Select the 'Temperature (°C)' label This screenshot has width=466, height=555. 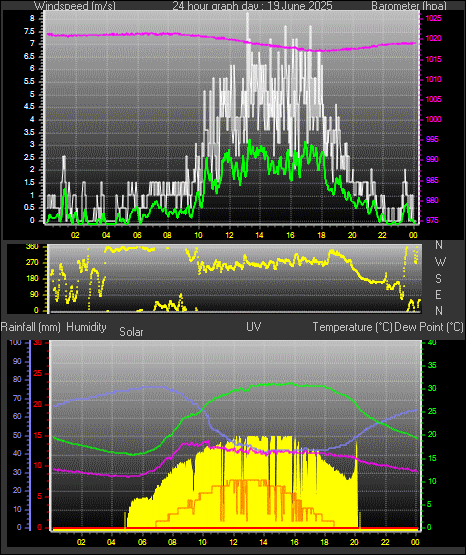tap(352, 327)
